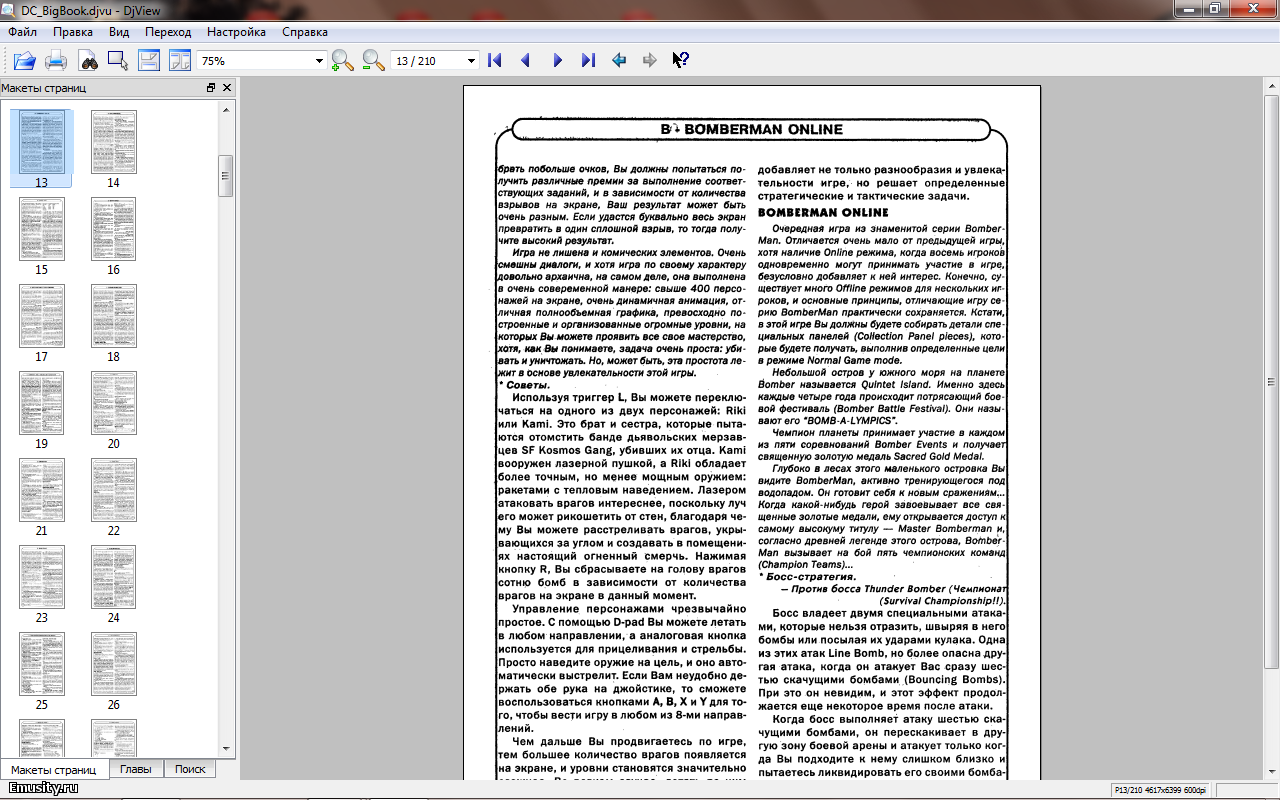Activate the rectangle Select tool icon
This screenshot has height=800, width=1280.
coord(118,61)
